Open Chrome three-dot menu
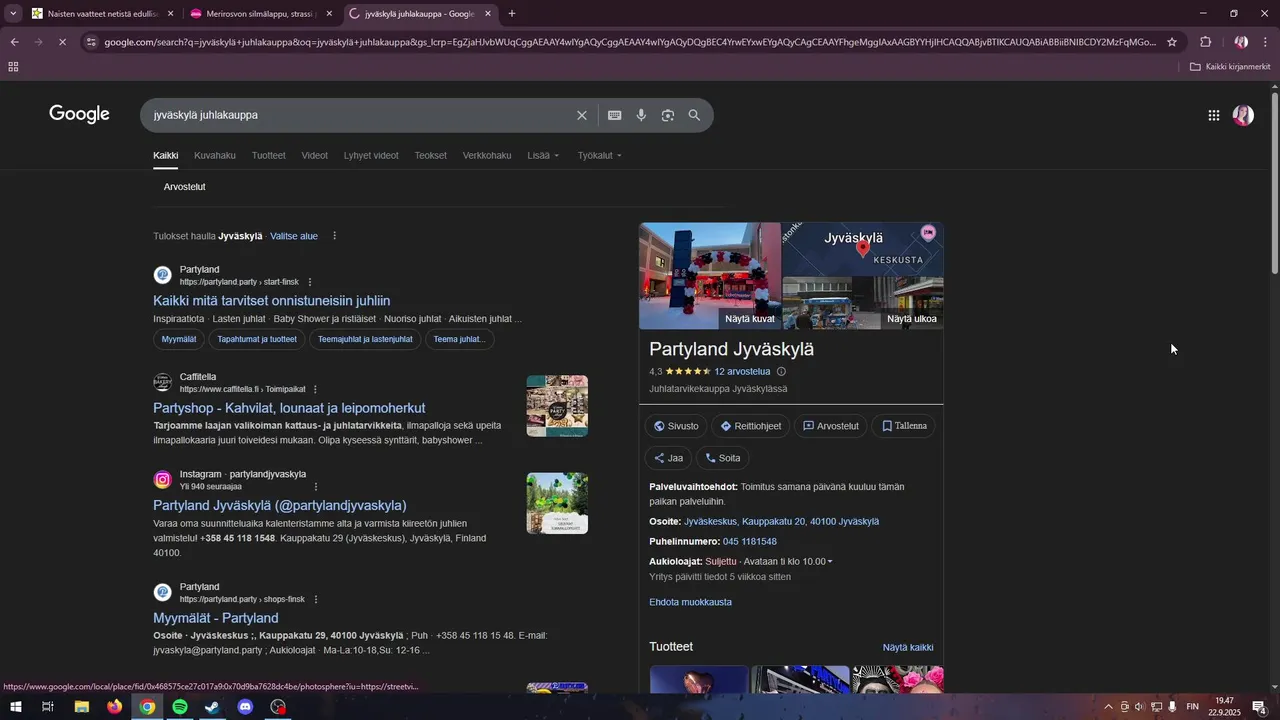Viewport: 1280px width, 720px height. (x=1266, y=42)
